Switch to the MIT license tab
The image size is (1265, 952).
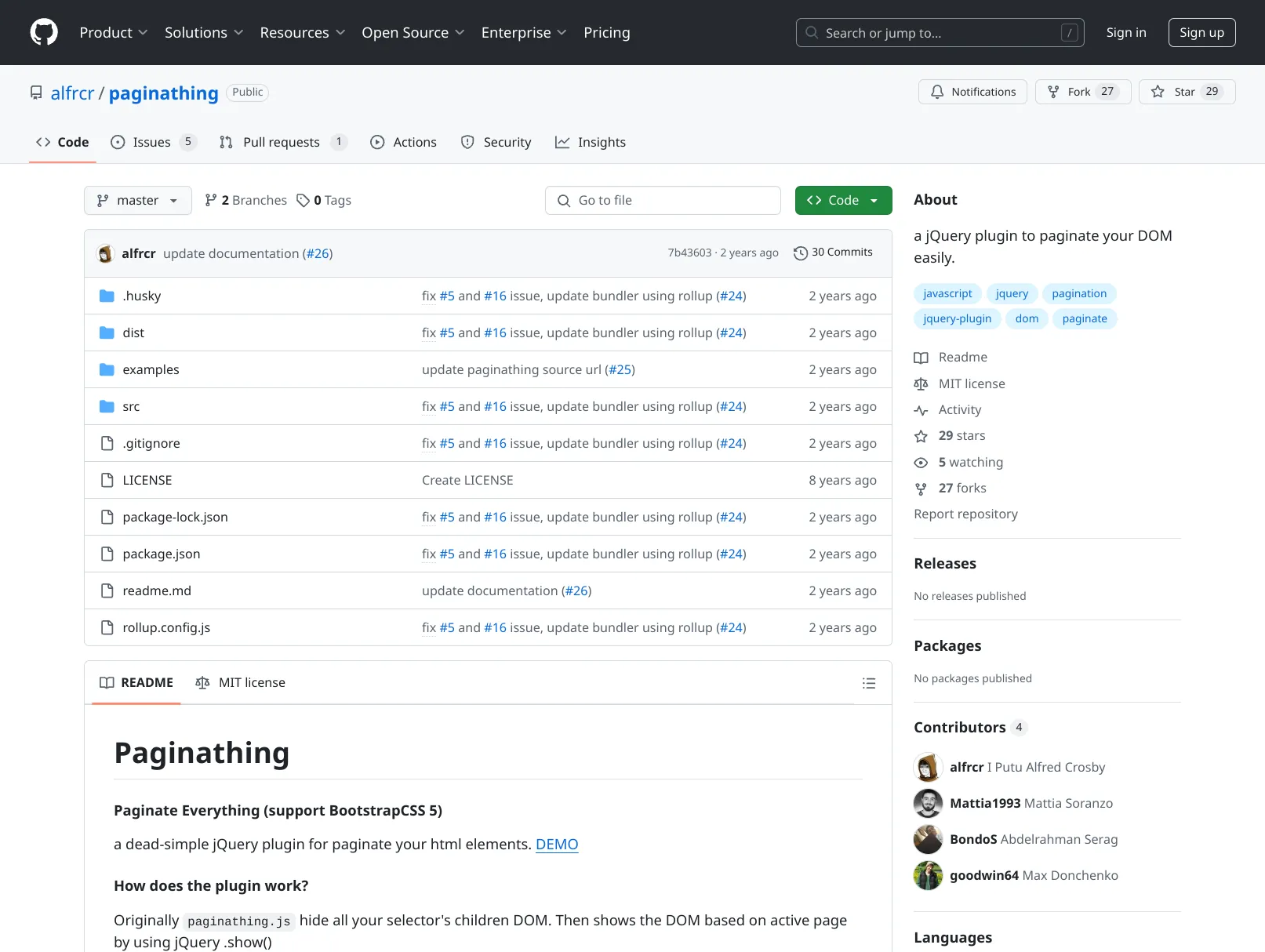pyautogui.click(x=241, y=682)
